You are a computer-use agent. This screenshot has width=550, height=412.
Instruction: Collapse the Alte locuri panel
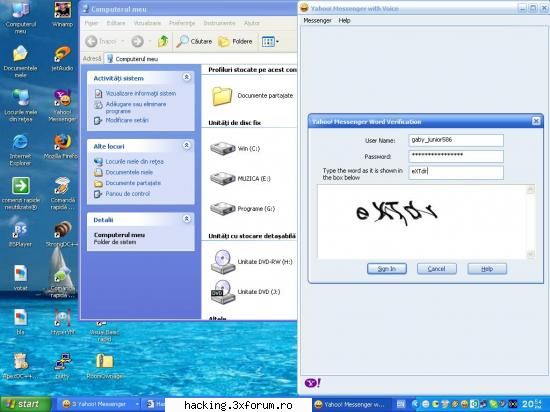point(187,145)
